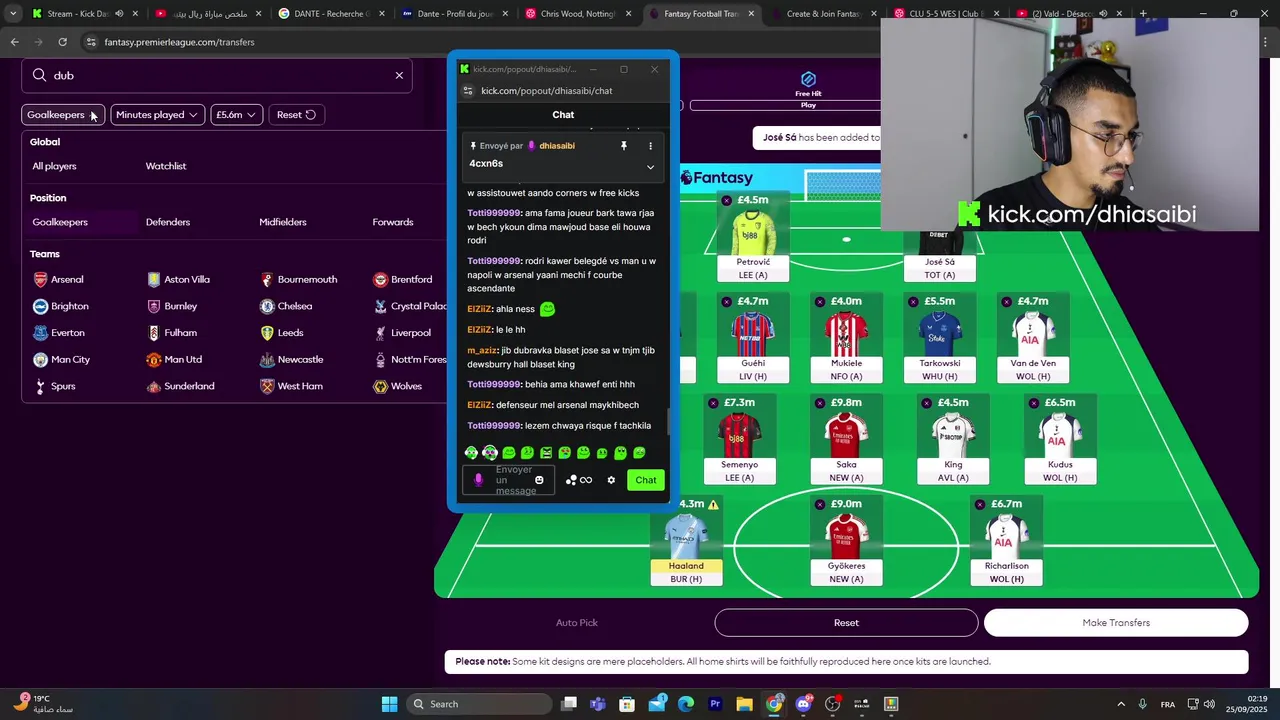Viewport: 1280px width, 720px height.
Task: Play the Free Hit chip
Action: point(808,105)
